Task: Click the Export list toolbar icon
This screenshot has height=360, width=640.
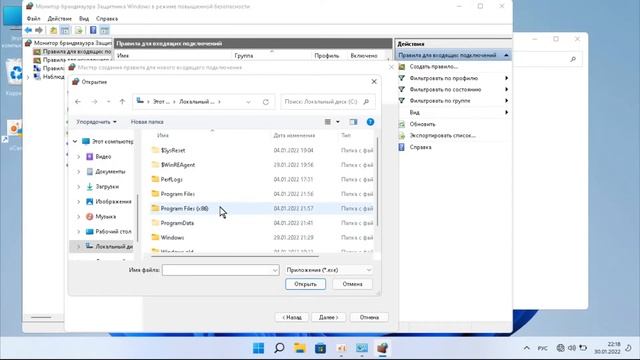Action: 78,30
